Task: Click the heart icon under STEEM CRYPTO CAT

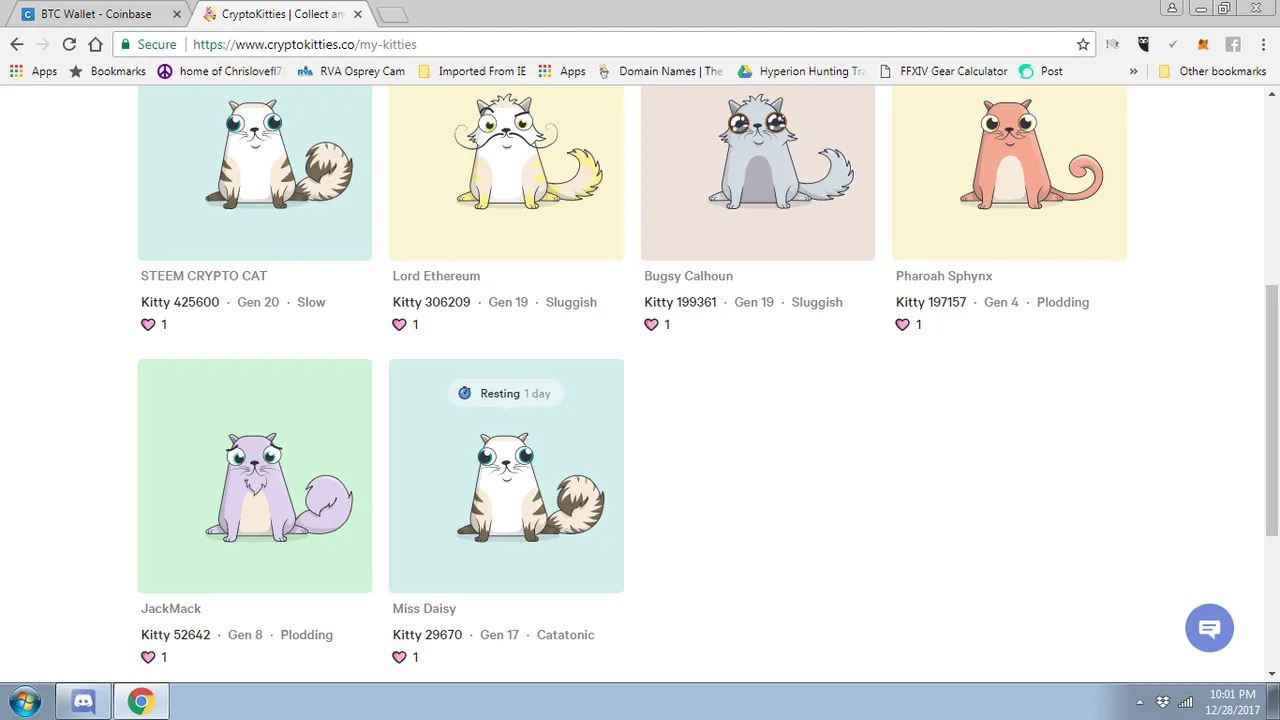Action: coord(148,324)
